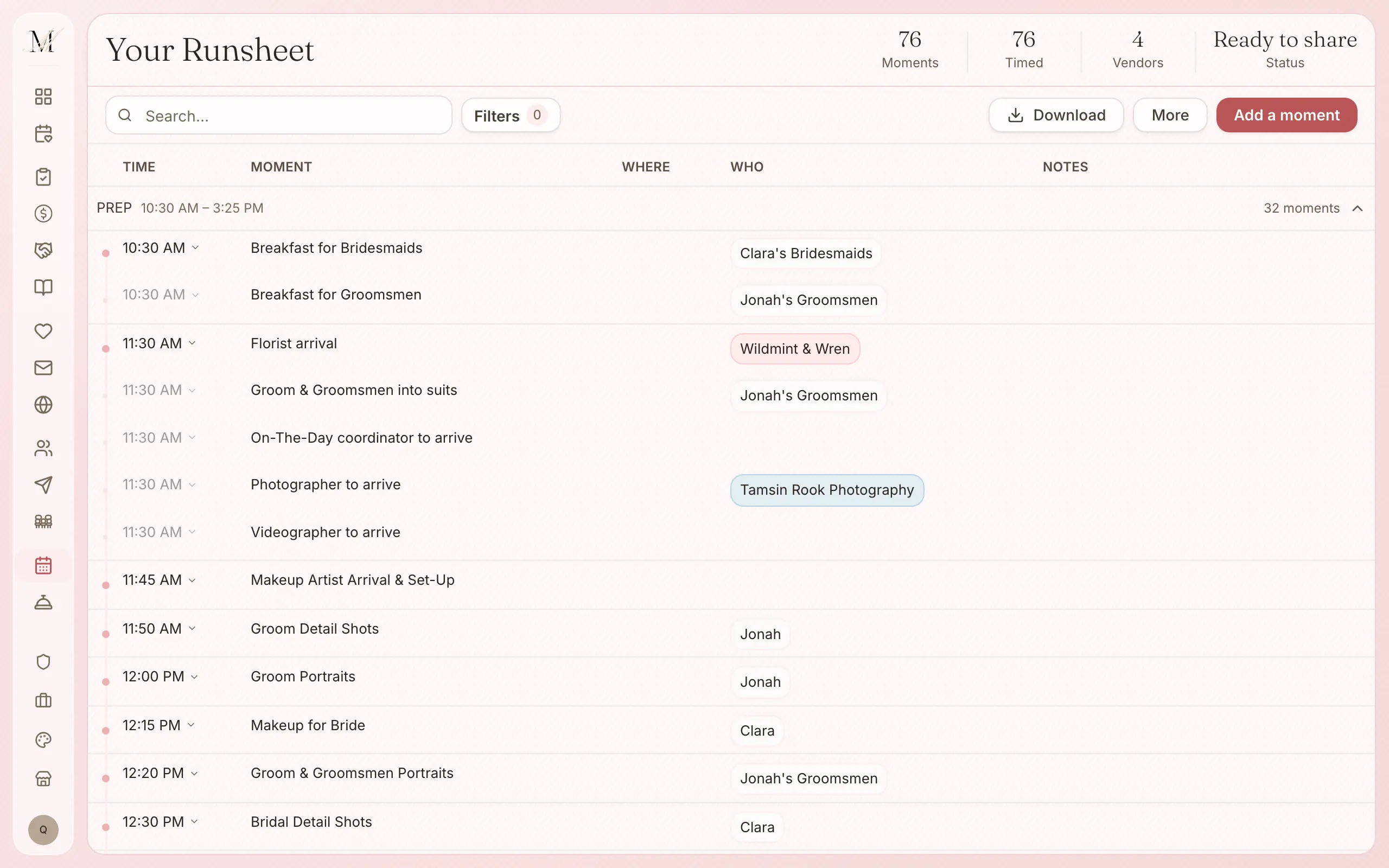Click the Download button
The height and width of the screenshot is (868, 1389).
point(1055,116)
